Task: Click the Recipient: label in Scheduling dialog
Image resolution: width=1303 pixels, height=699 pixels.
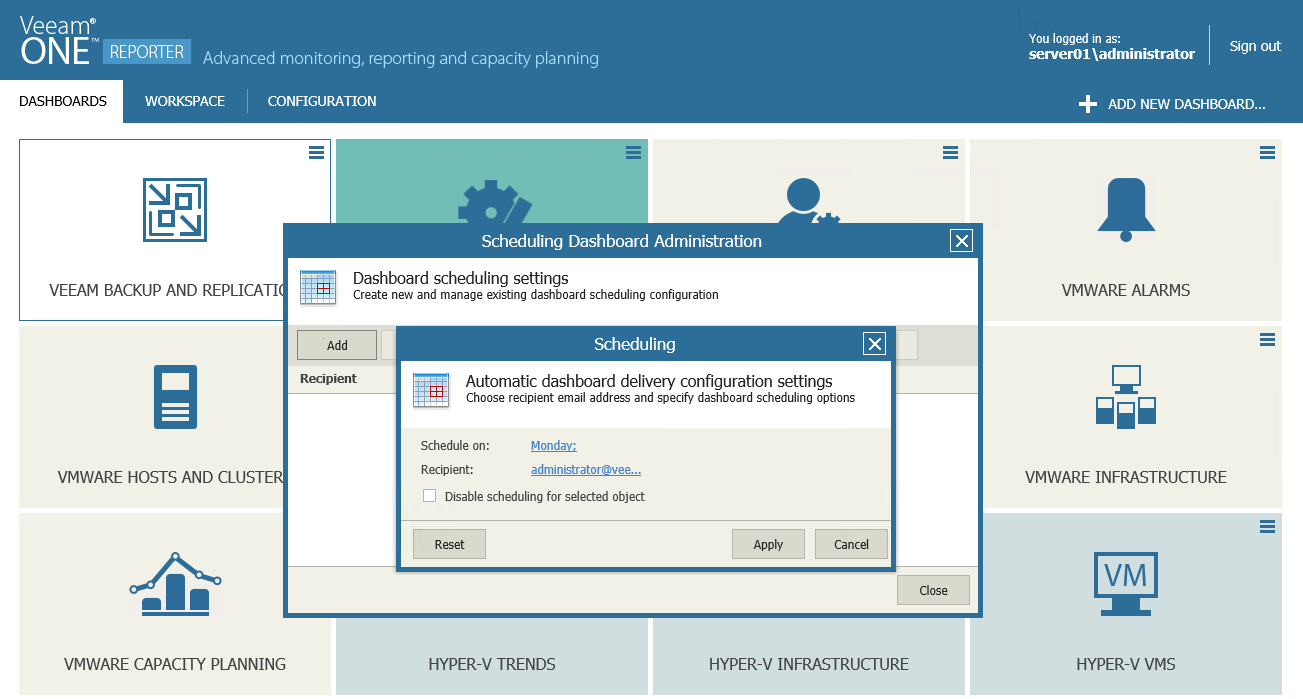Action: pyautogui.click(x=447, y=469)
